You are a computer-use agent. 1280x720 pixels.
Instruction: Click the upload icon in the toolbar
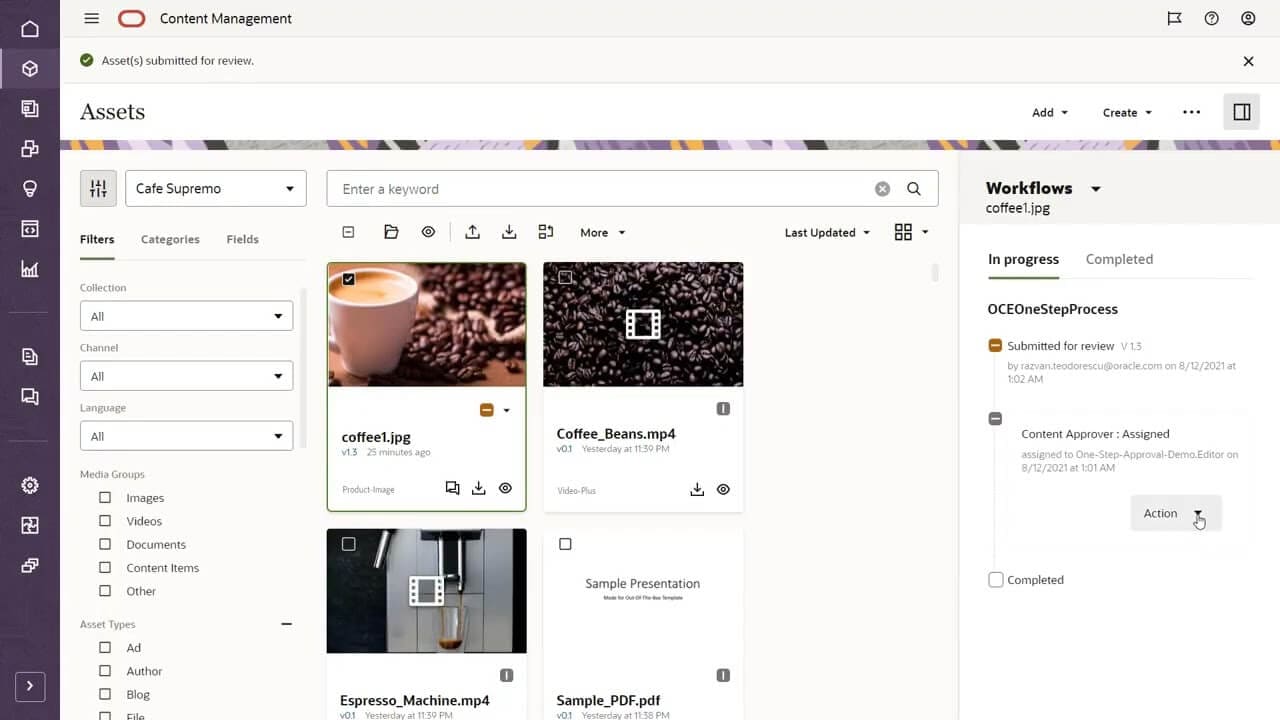[473, 232]
